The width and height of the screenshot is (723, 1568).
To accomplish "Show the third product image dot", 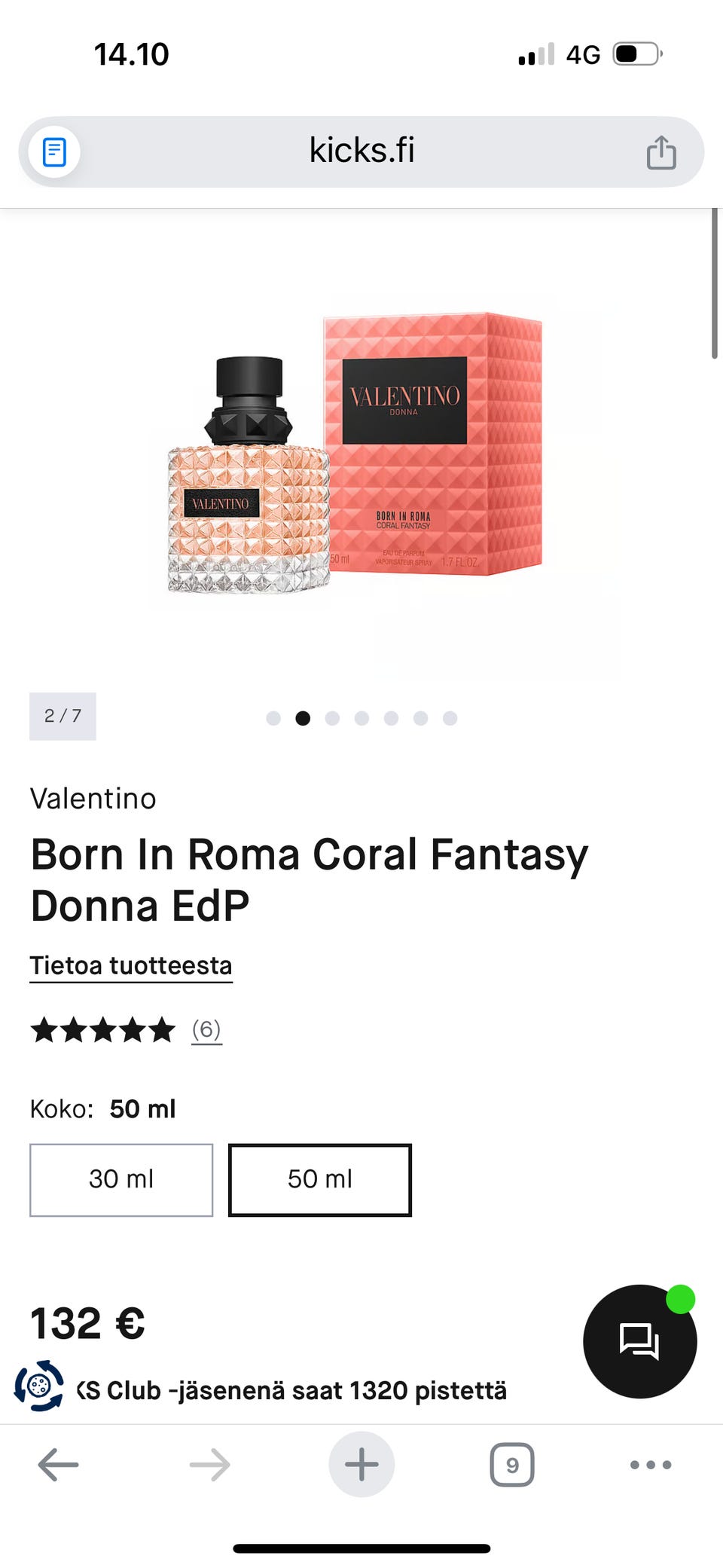I will point(332,718).
